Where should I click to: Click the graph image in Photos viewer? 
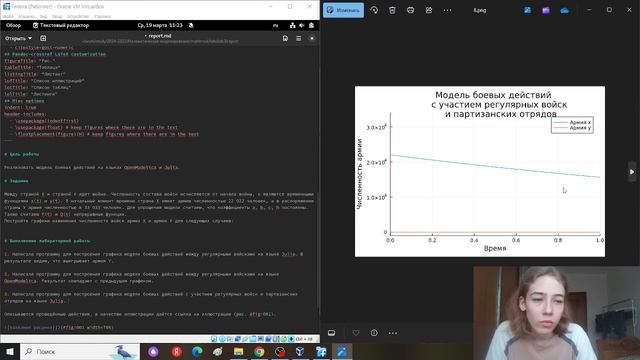coord(480,171)
